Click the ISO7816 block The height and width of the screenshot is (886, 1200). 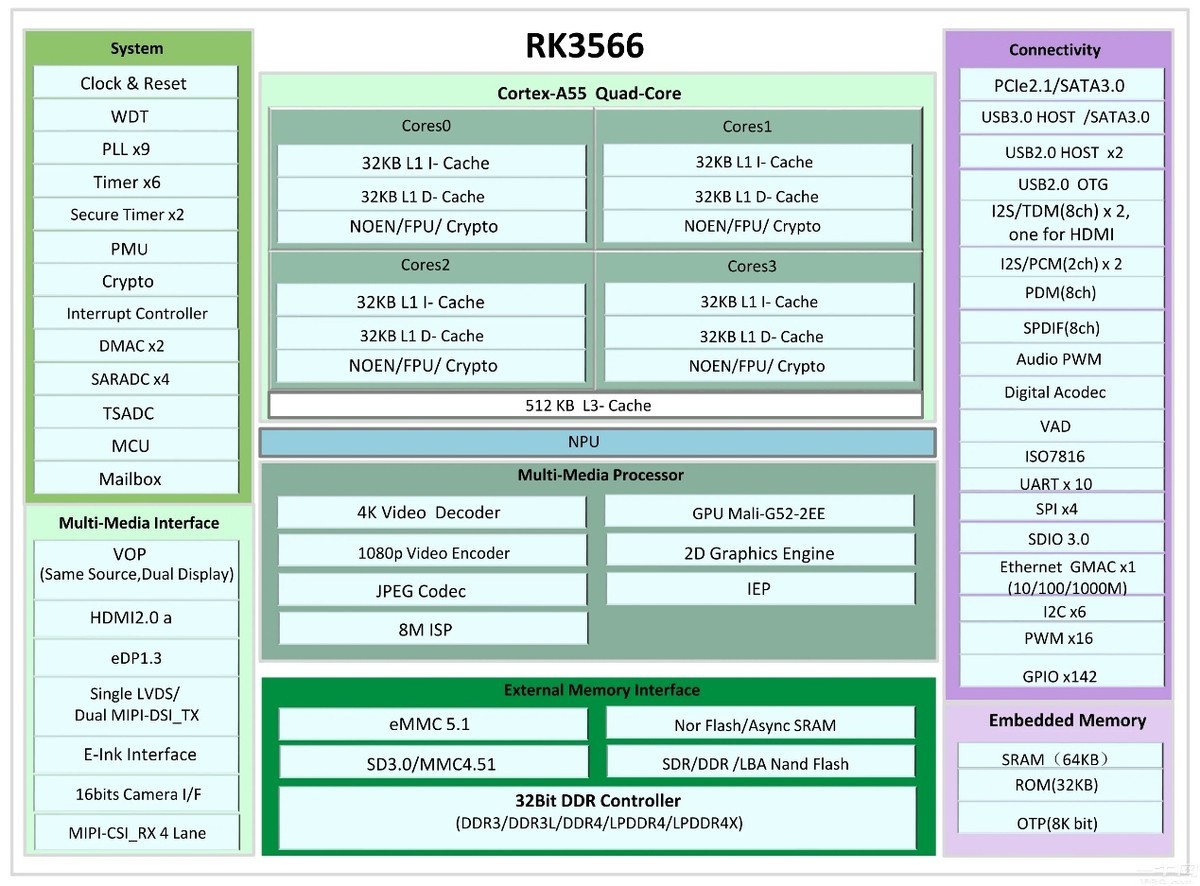tap(1062, 456)
